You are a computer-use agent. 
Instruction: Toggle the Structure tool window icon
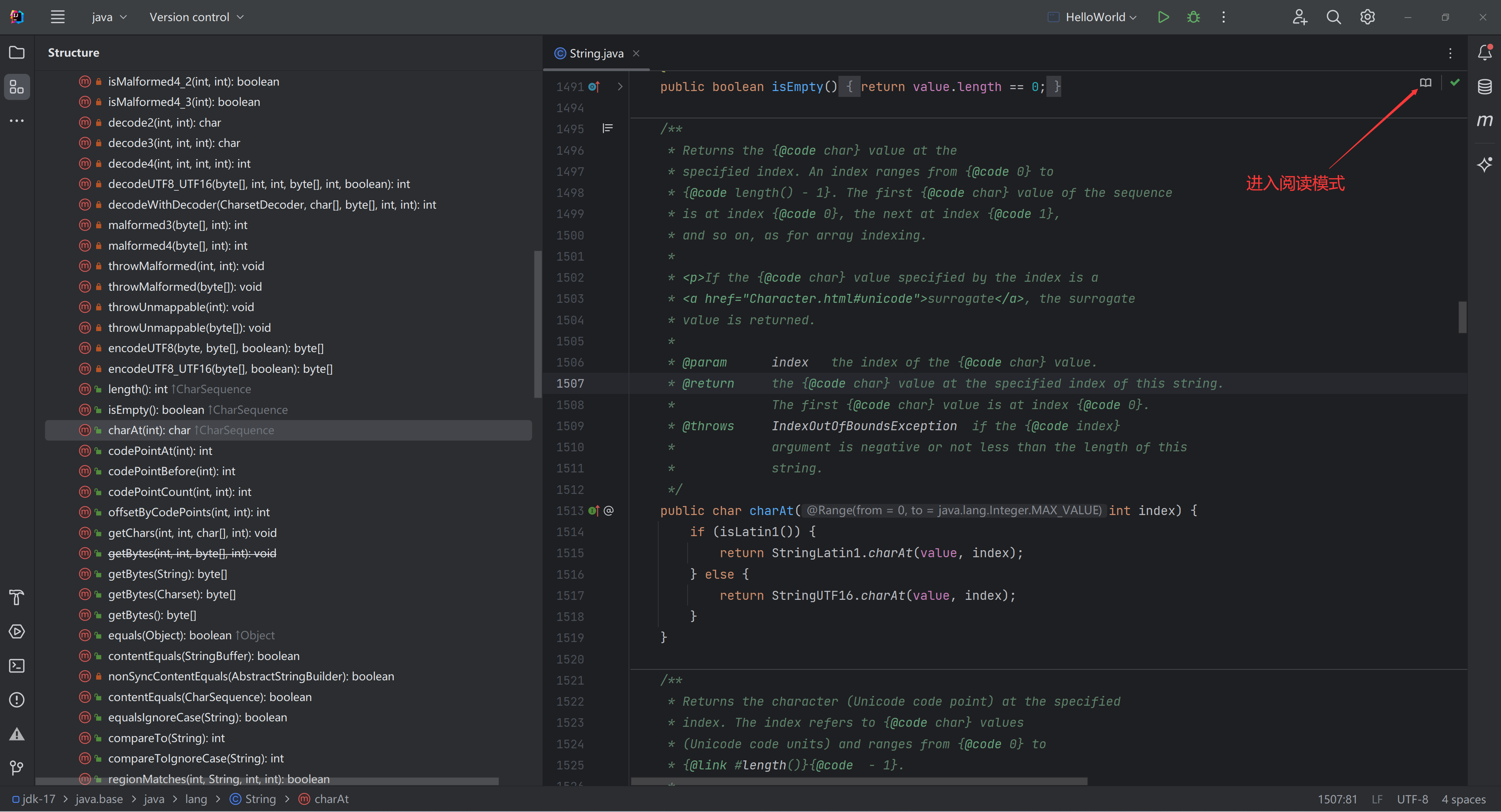tap(17, 87)
